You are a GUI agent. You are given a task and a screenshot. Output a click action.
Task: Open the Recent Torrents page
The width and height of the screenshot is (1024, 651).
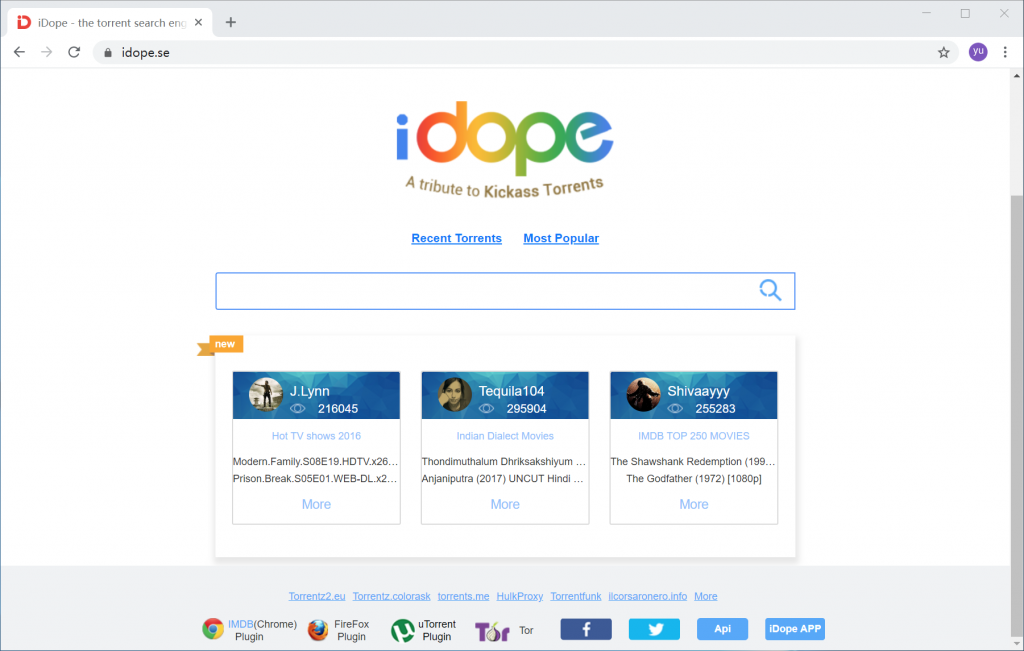(x=456, y=238)
